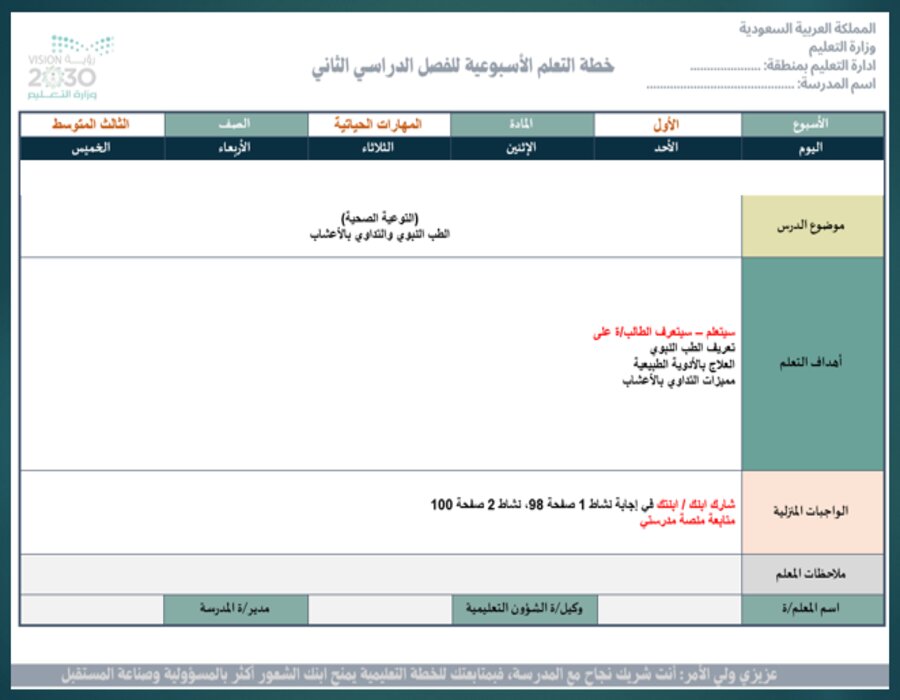Select the الصف header cell
This screenshot has height=700, width=900.
(x=235, y=122)
